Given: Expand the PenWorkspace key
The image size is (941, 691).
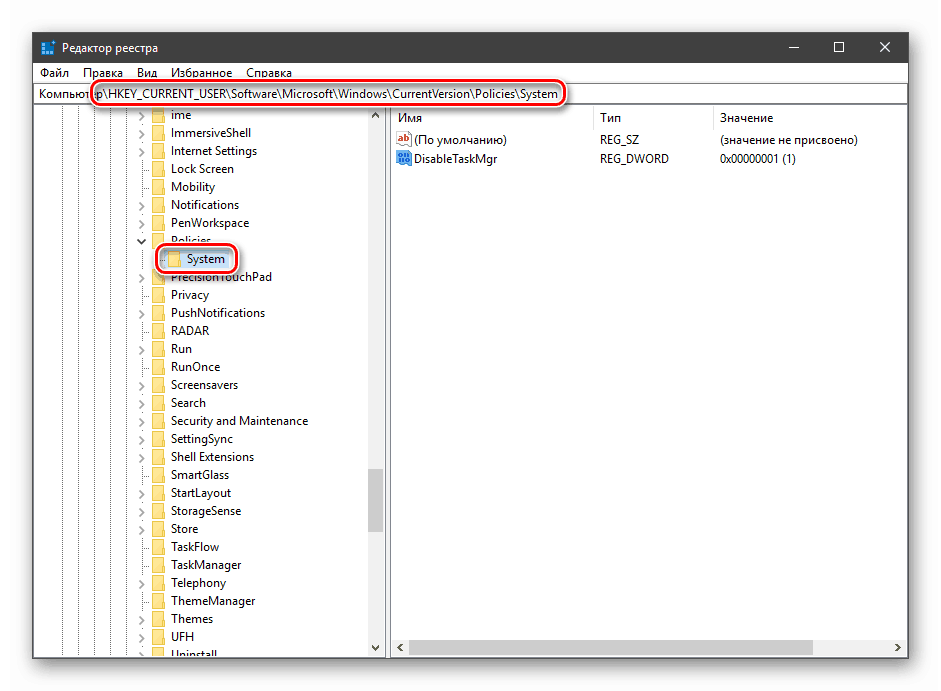Looking at the screenshot, I should [142, 223].
